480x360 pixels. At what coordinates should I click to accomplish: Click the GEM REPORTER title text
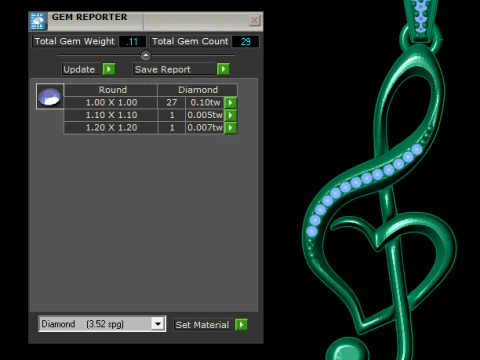[89, 17]
